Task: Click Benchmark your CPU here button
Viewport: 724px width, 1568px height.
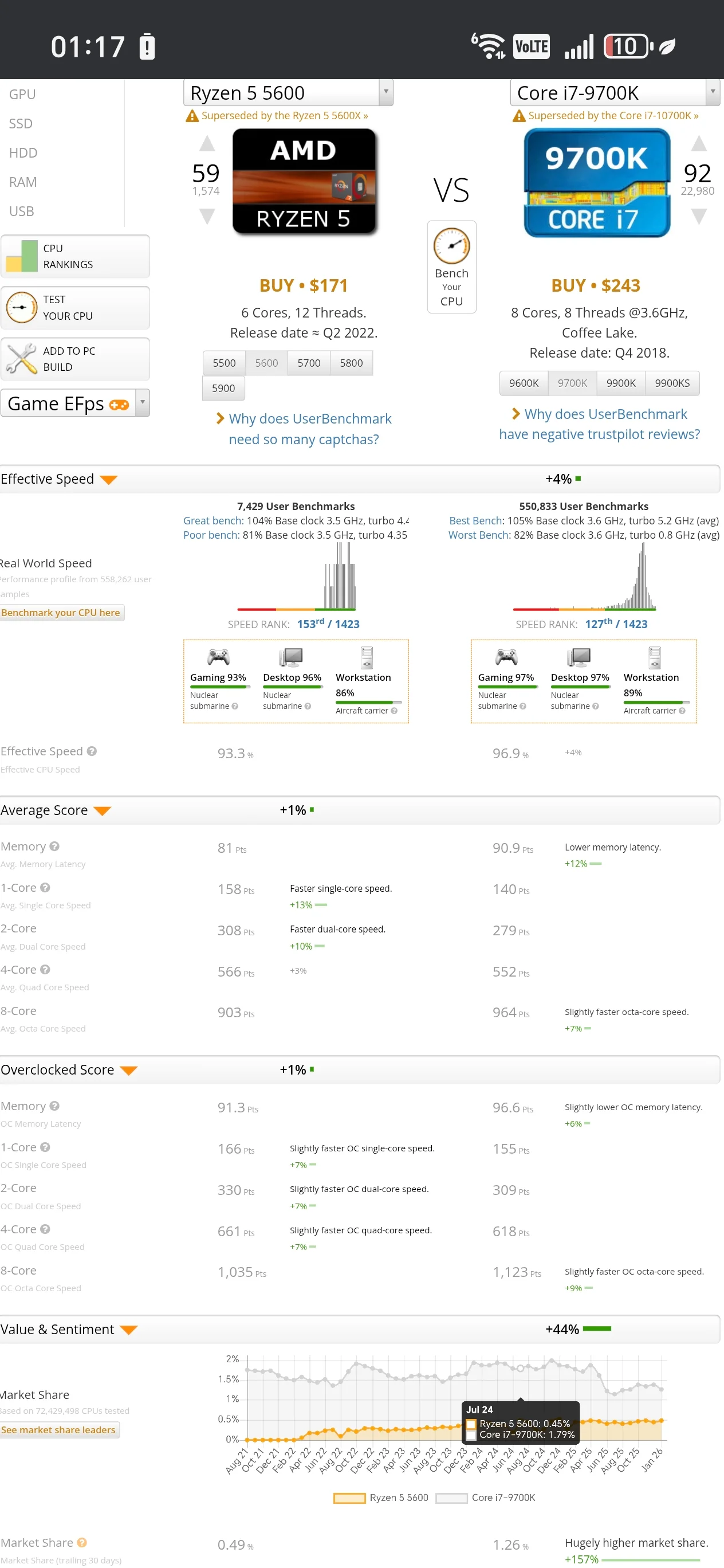Action: coord(61,612)
